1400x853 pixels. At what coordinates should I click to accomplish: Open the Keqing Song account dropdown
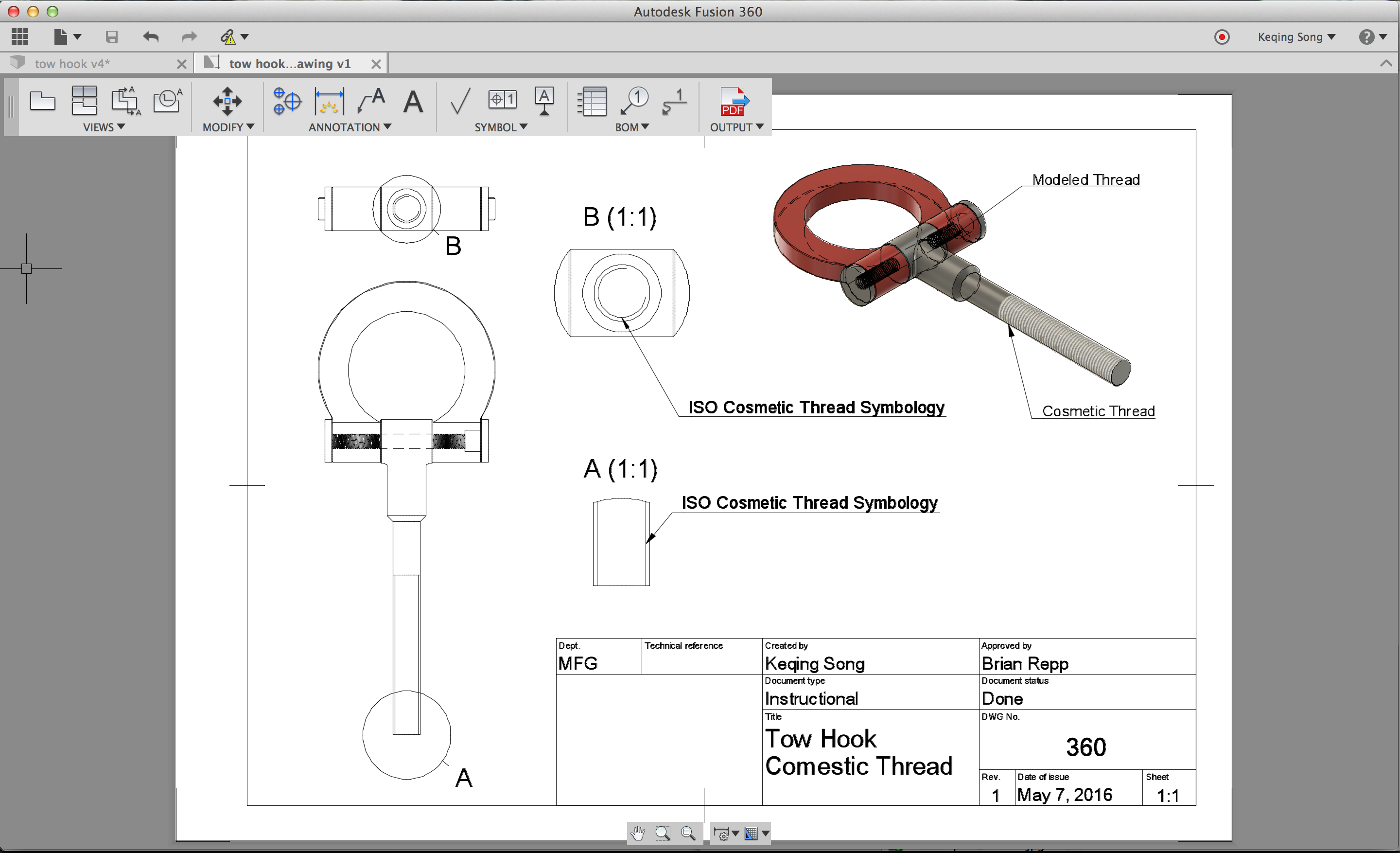point(1296,37)
